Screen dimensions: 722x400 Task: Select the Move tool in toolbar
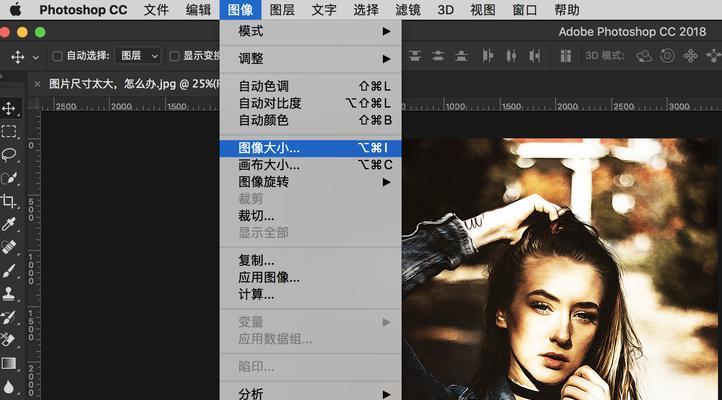tap(9, 109)
